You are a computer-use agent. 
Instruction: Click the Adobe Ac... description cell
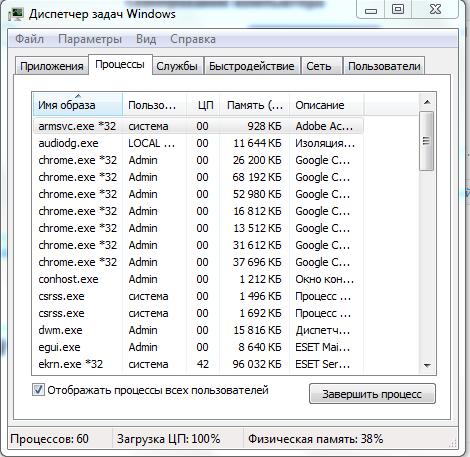pyautogui.click(x=324, y=126)
